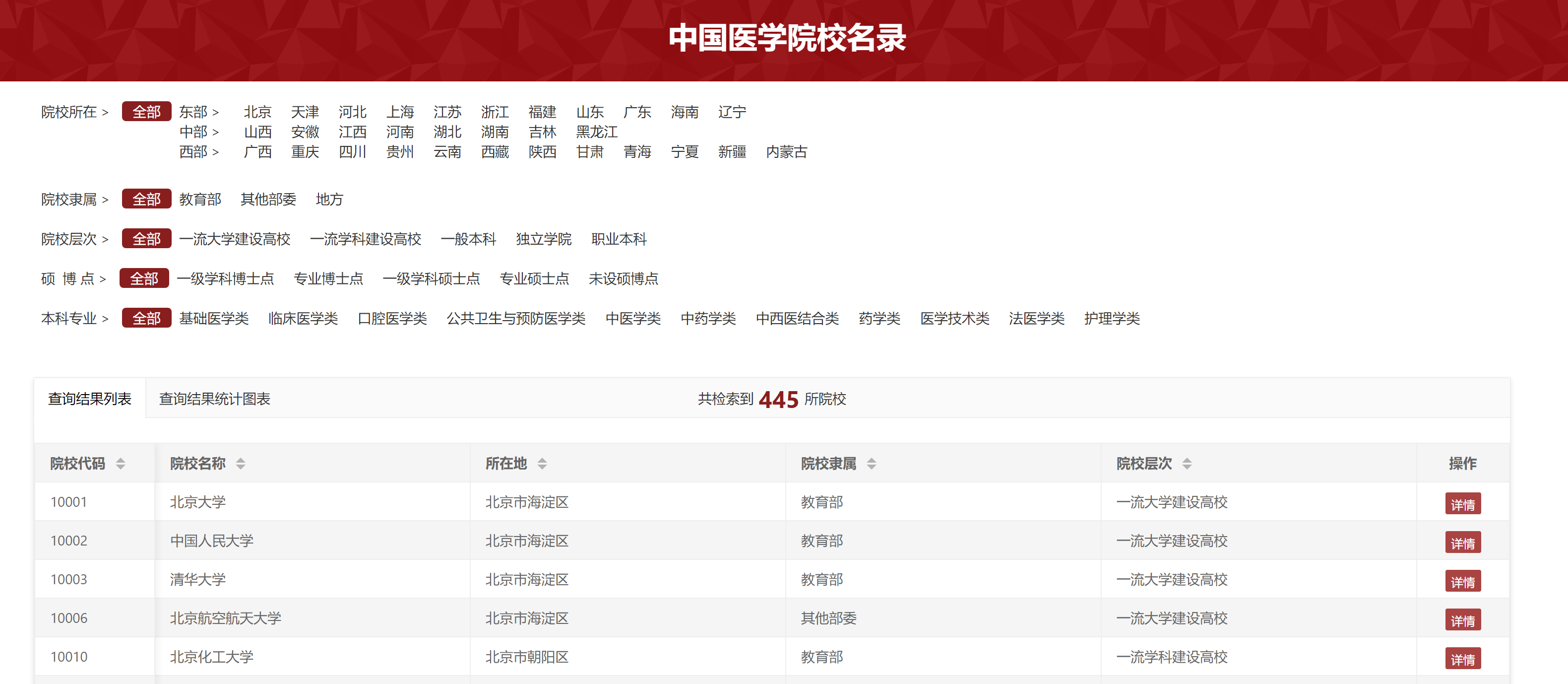This screenshot has height=684, width=1568.
Task: Select 一流大学建设高校 level filter
Action: [x=235, y=239]
